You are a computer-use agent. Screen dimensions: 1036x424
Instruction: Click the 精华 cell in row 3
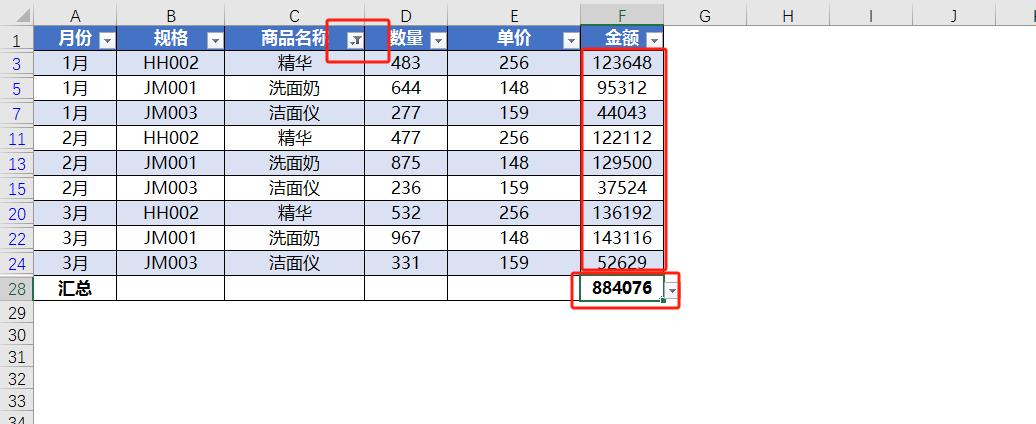pos(295,63)
